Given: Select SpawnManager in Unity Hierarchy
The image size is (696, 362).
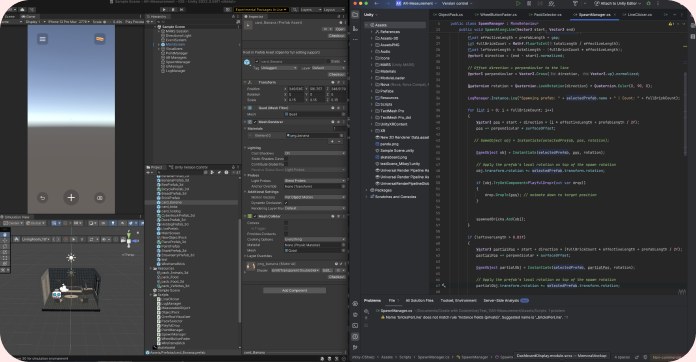Looking at the screenshot, I should pos(178,62).
